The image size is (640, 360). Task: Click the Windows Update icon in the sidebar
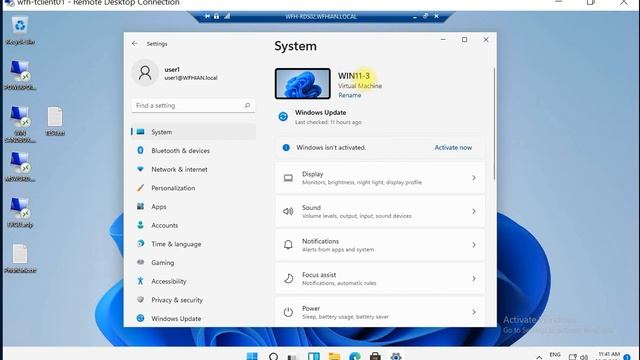[140, 318]
